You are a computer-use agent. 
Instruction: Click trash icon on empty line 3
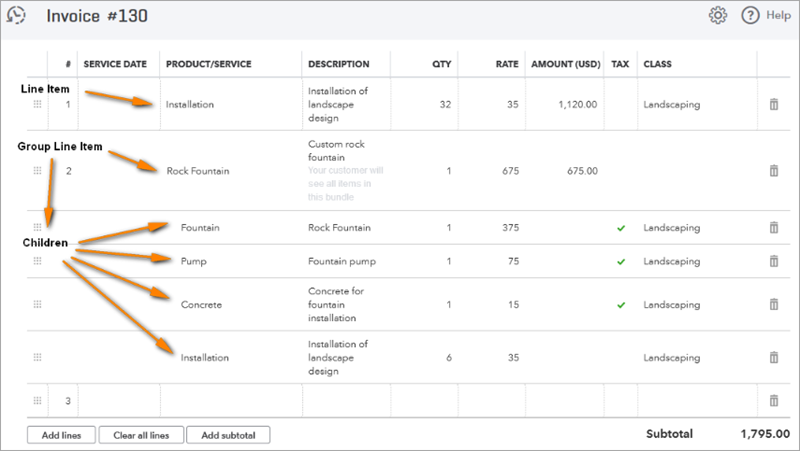pyautogui.click(x=774, y=400)
